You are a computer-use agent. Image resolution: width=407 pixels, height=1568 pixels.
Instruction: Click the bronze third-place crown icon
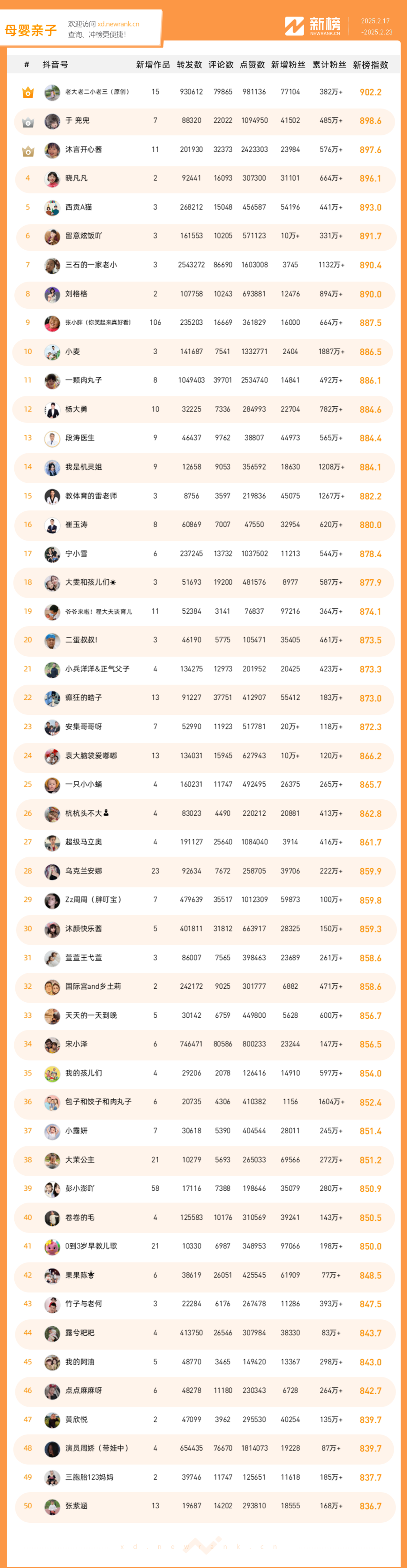tap(28, 151)
